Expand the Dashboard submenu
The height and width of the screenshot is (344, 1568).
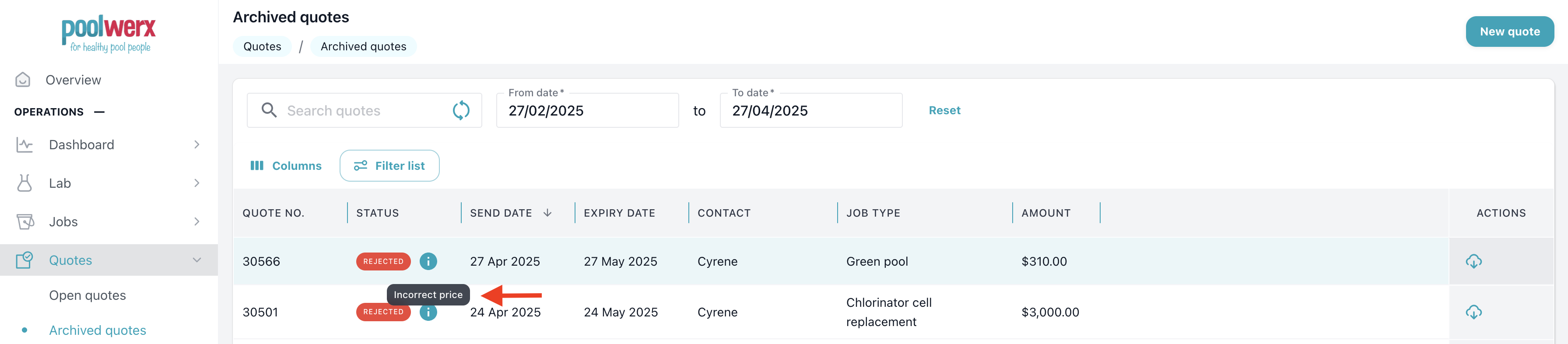tap(196, 145)
